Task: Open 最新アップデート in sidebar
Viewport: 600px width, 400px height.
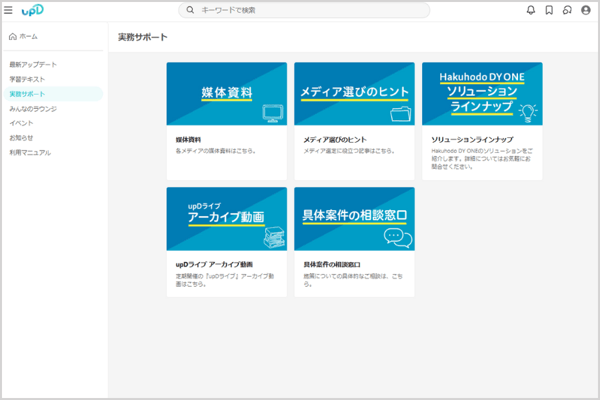Action: point(33,65)
